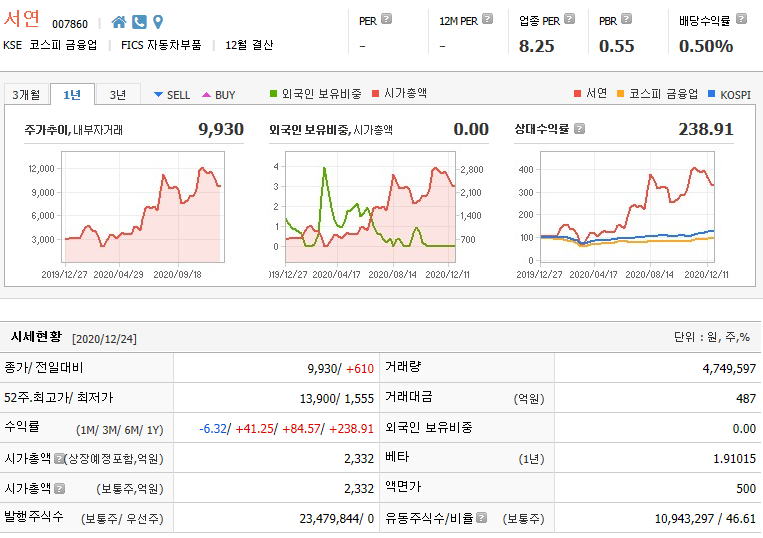
Task: Switch to the 3년 tab
Action: tap(118, 94)
